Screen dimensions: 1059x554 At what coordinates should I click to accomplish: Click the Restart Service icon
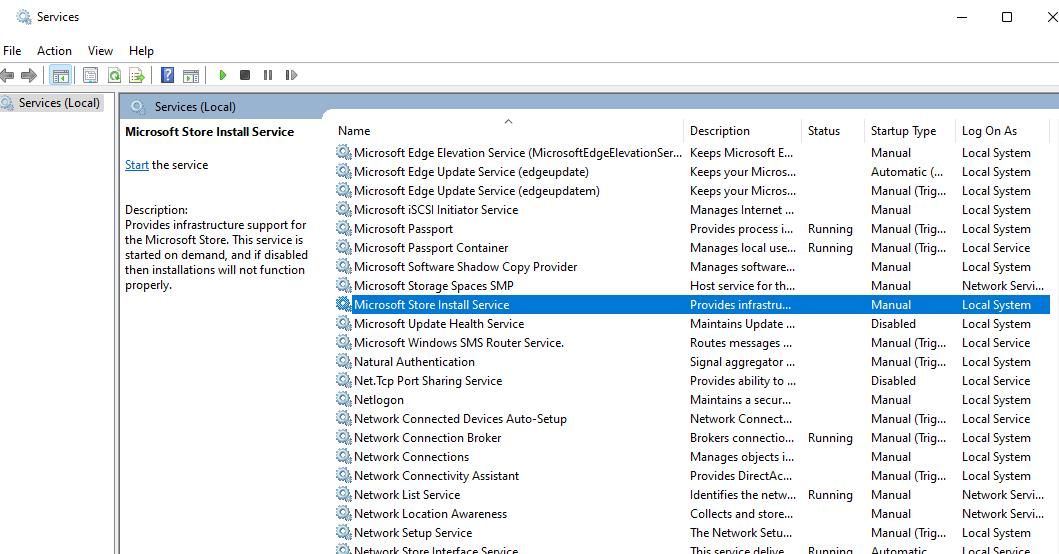pos(291,75)
